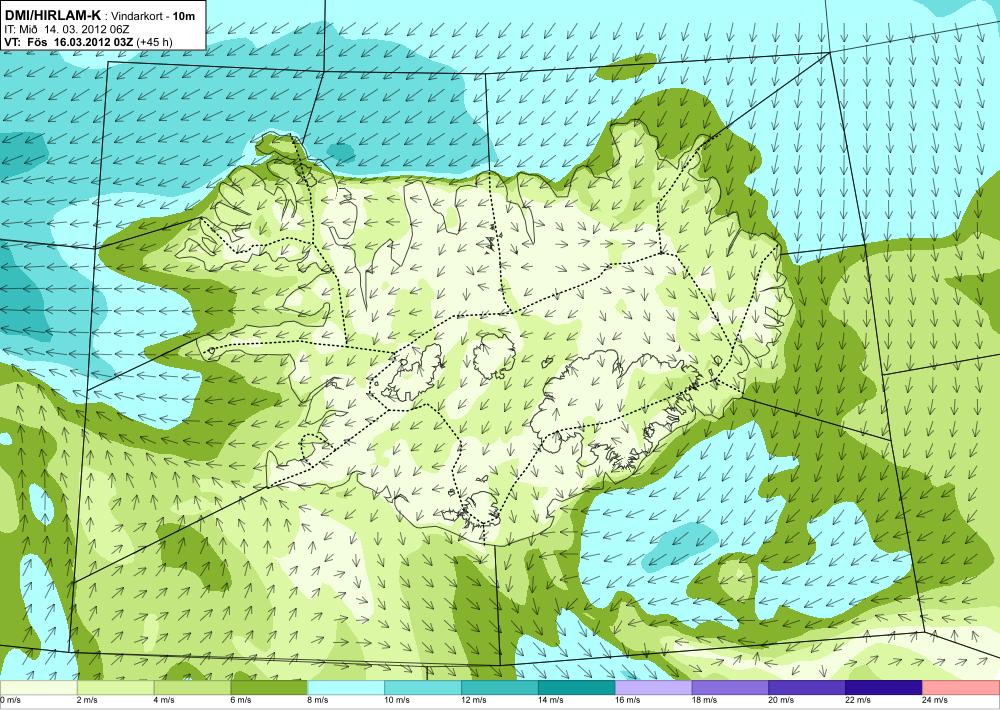The image size is (1000, 710).
Task: Choose the turquoise 10–12 m/s legend swatch
Action: click(423, 687)
